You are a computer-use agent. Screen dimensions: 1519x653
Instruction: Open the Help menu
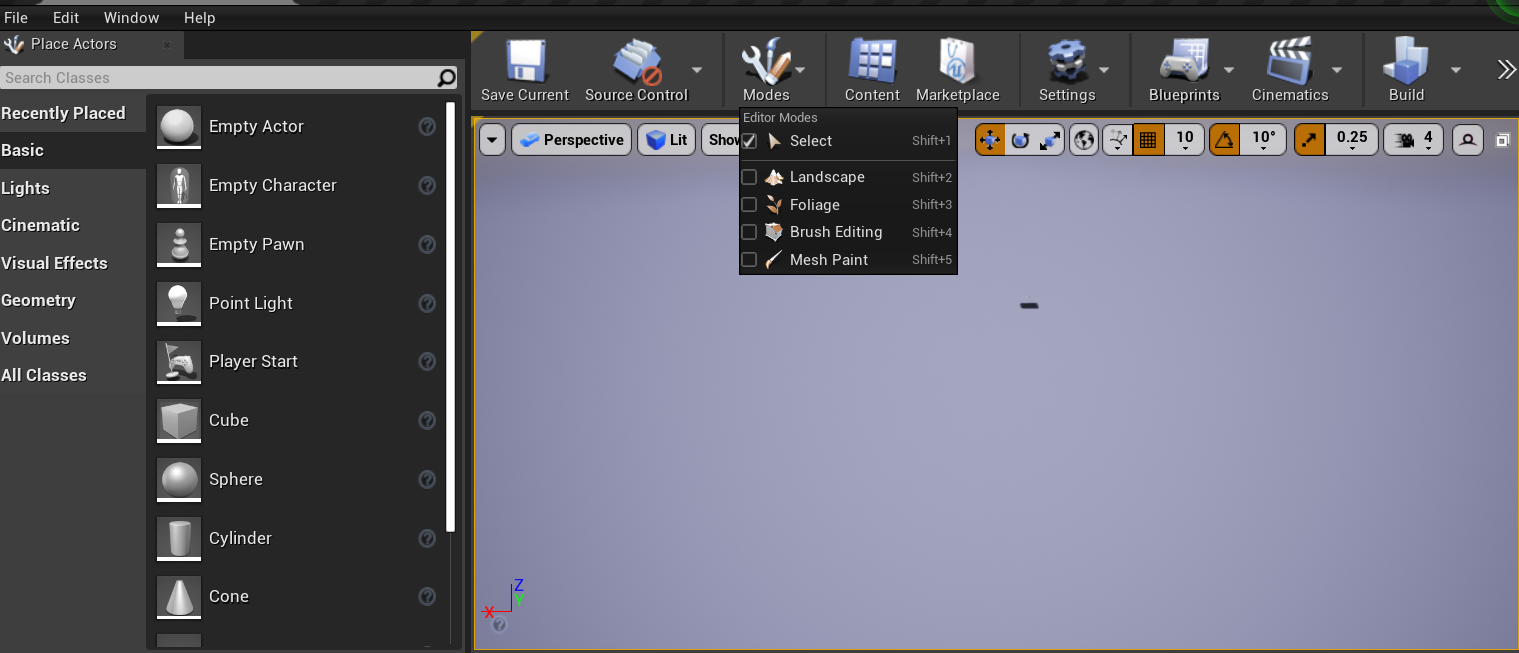[x=199, y=18]
